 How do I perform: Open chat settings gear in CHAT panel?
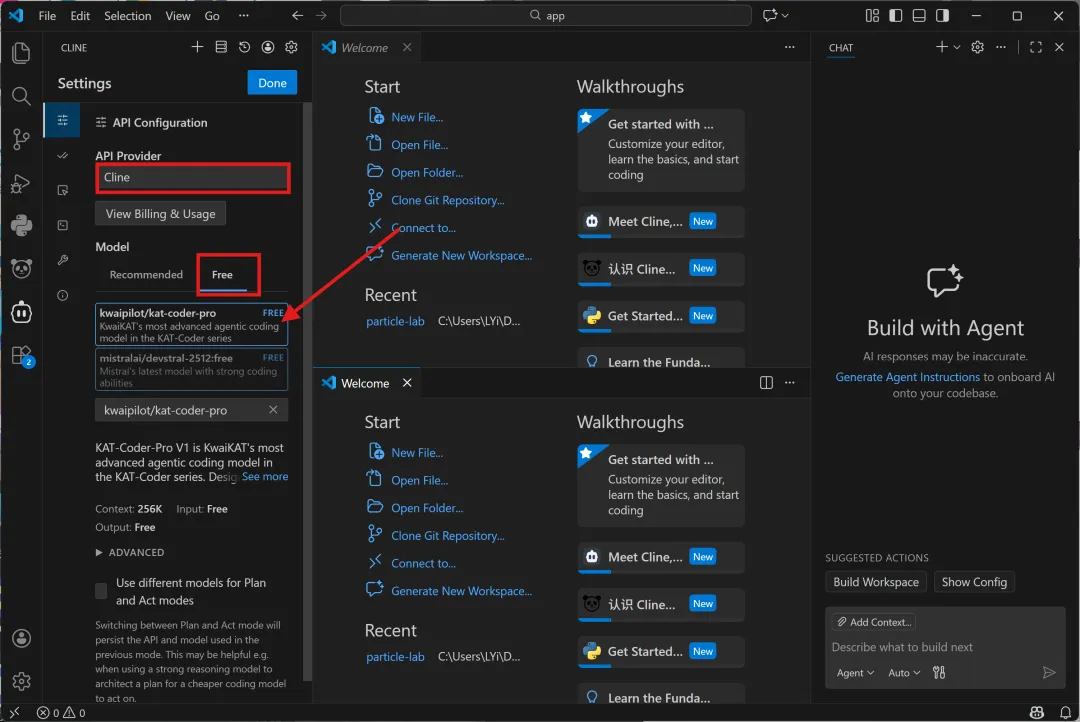pos(977,47)
